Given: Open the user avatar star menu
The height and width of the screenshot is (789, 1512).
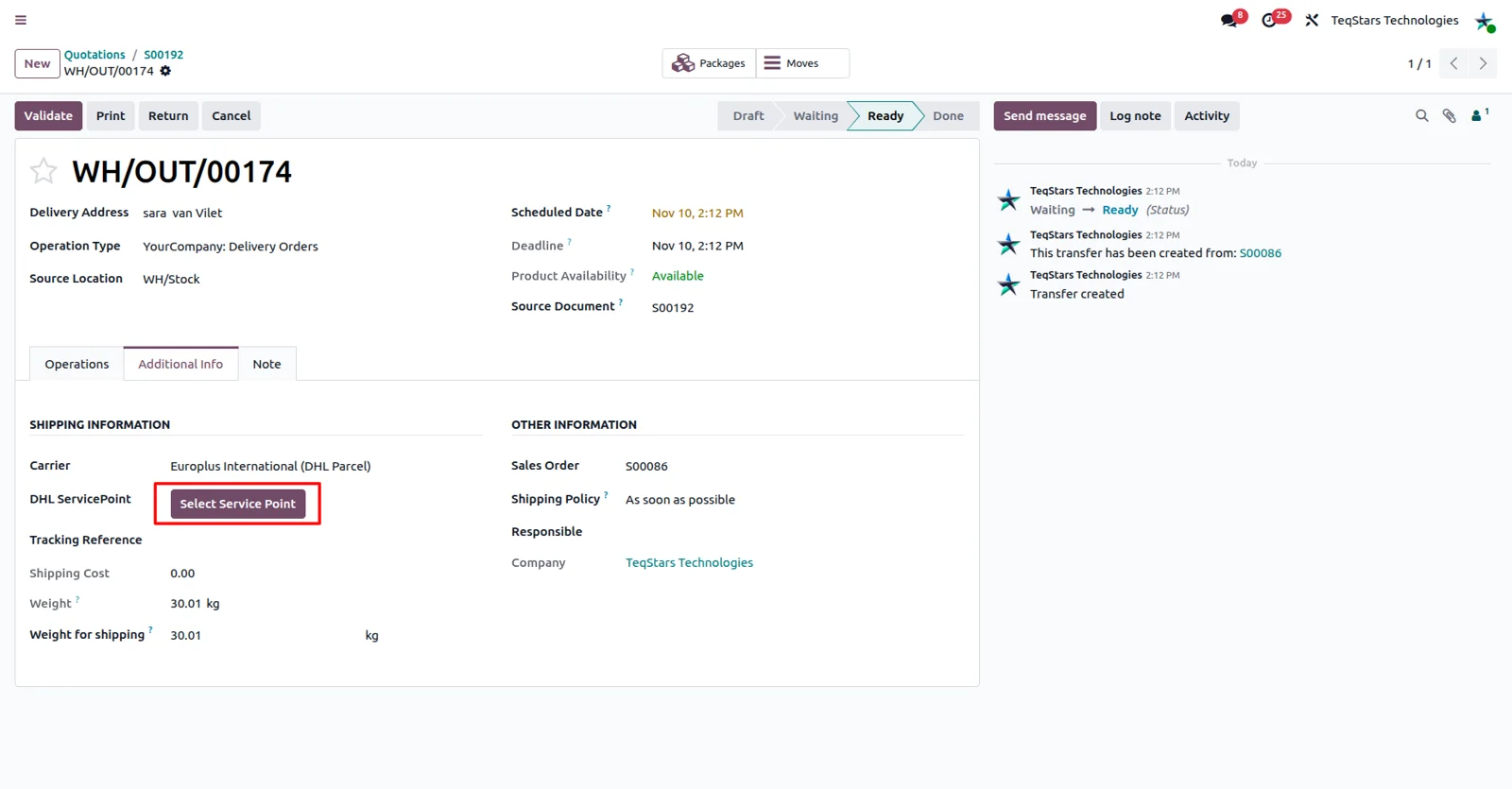Looking at the screenshot, I should [1485, 21].
